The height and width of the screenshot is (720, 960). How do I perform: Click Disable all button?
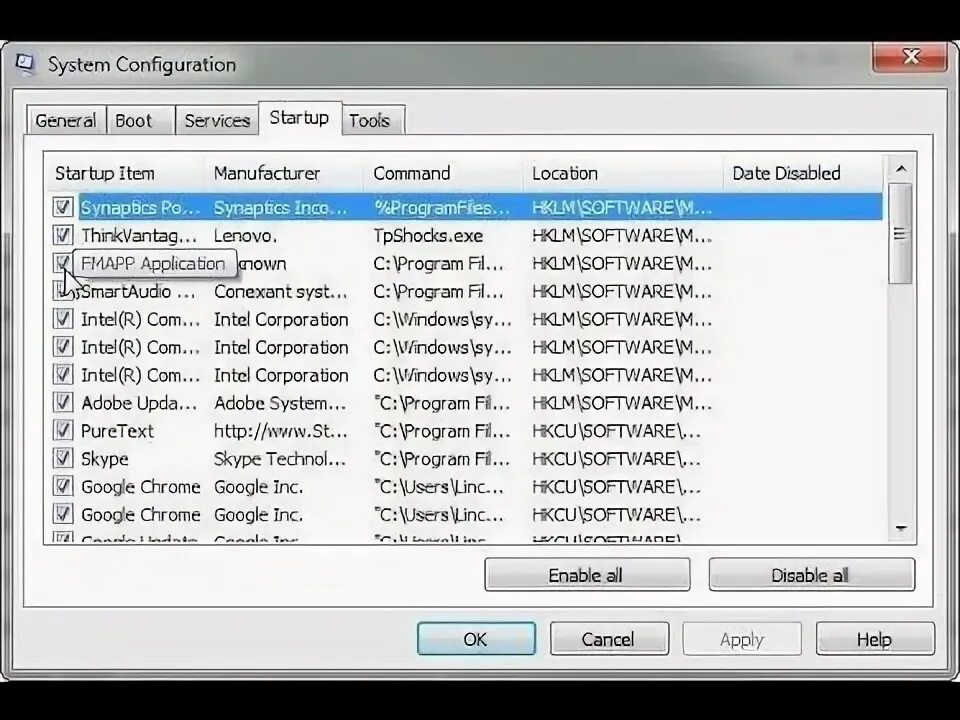pos(811,575)
